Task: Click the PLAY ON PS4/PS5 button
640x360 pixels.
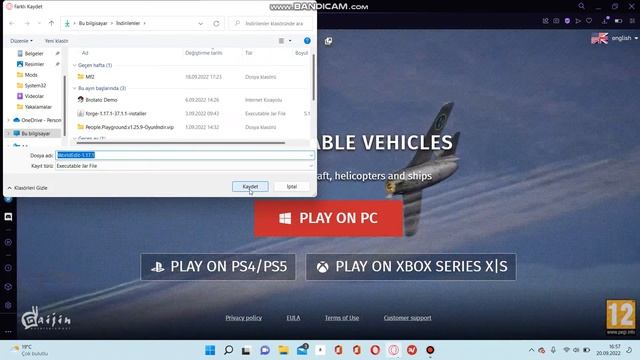Action: coord(218,267)
